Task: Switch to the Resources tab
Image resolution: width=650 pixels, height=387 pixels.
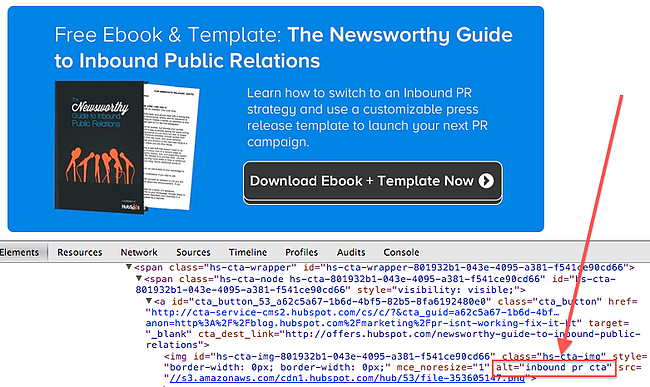Action: pos(80,252)
